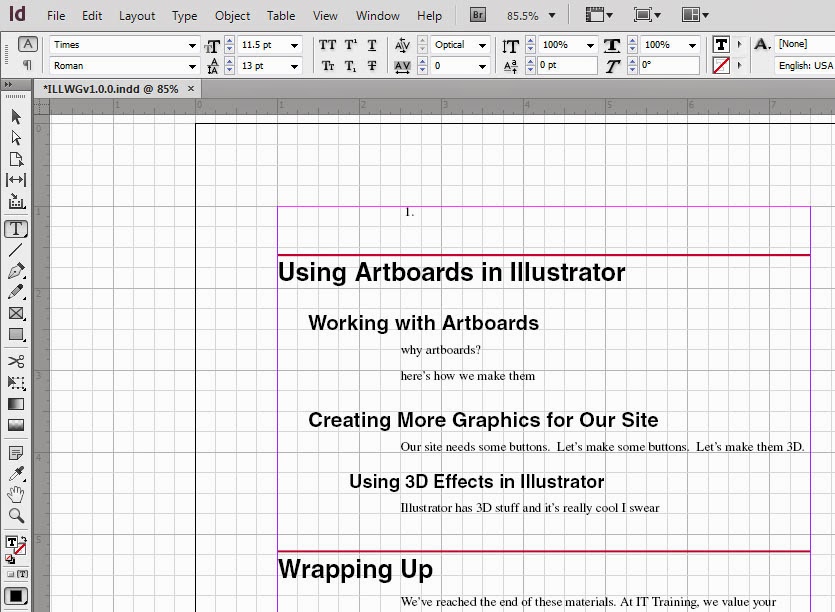The image size is (835, 612).
Task: Select the Note tool
Action: pyautogui.click(x=16, y=453)
